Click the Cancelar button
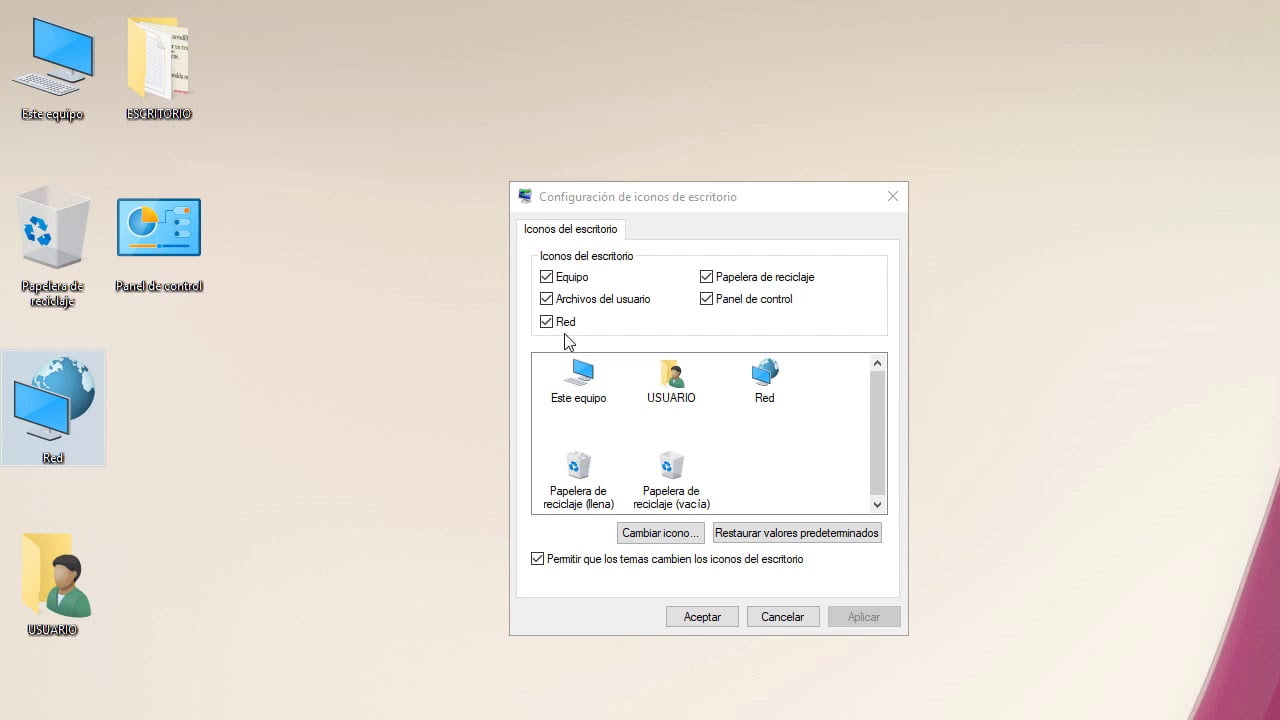 tap(782, 617)
